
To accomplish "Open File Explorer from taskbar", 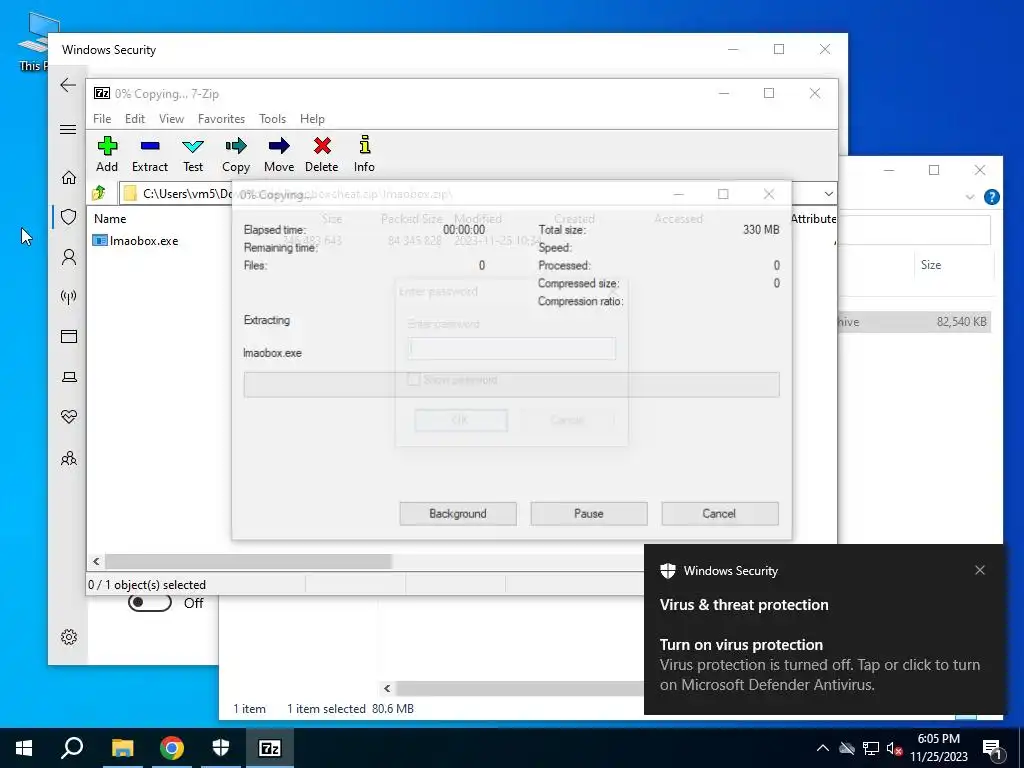I will click(122, 748).
